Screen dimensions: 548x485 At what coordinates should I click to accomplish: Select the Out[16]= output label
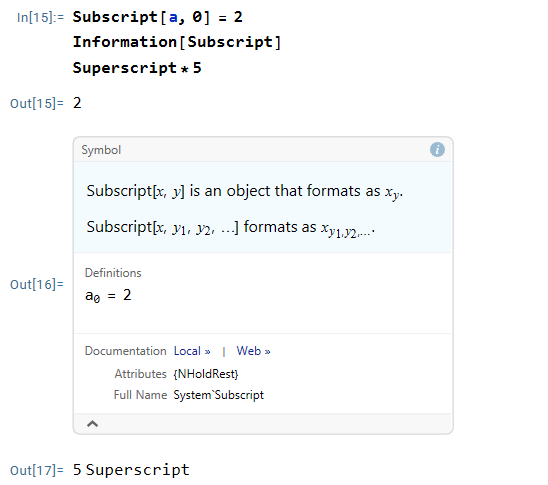click(37, 284)
